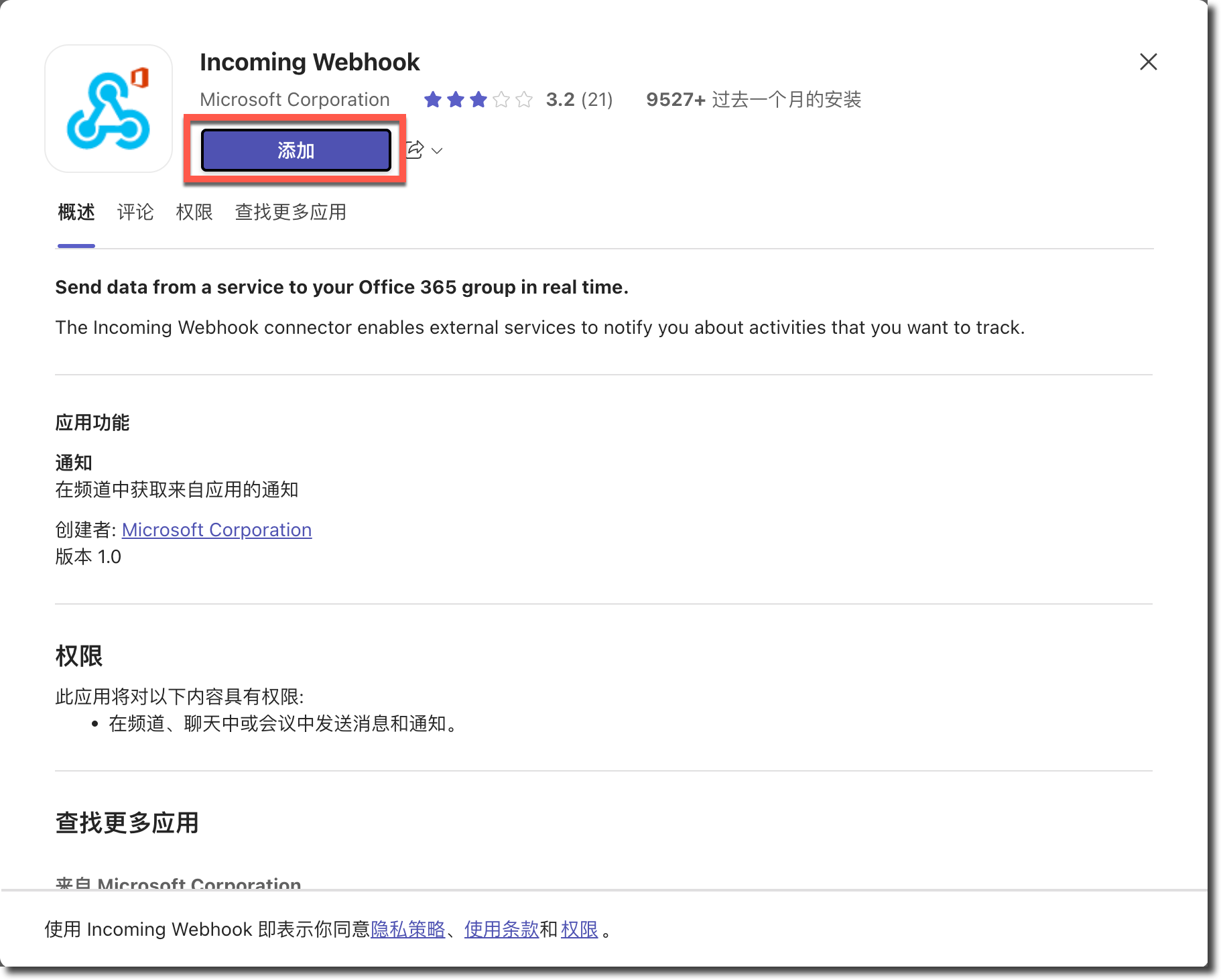Viewport: 1221px width, 980px height.
Task: Switch to the 评论 tab
Action: pos(135,212)
